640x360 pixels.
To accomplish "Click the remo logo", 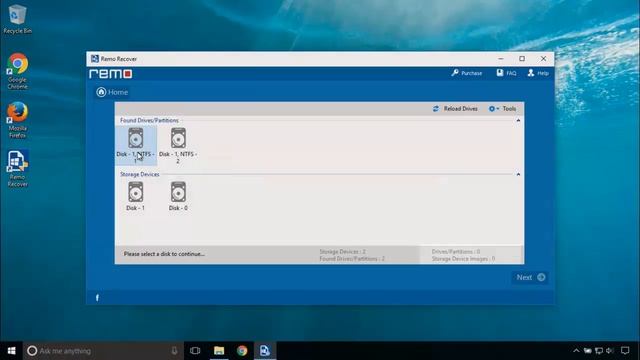I will (x=111, y=74).
